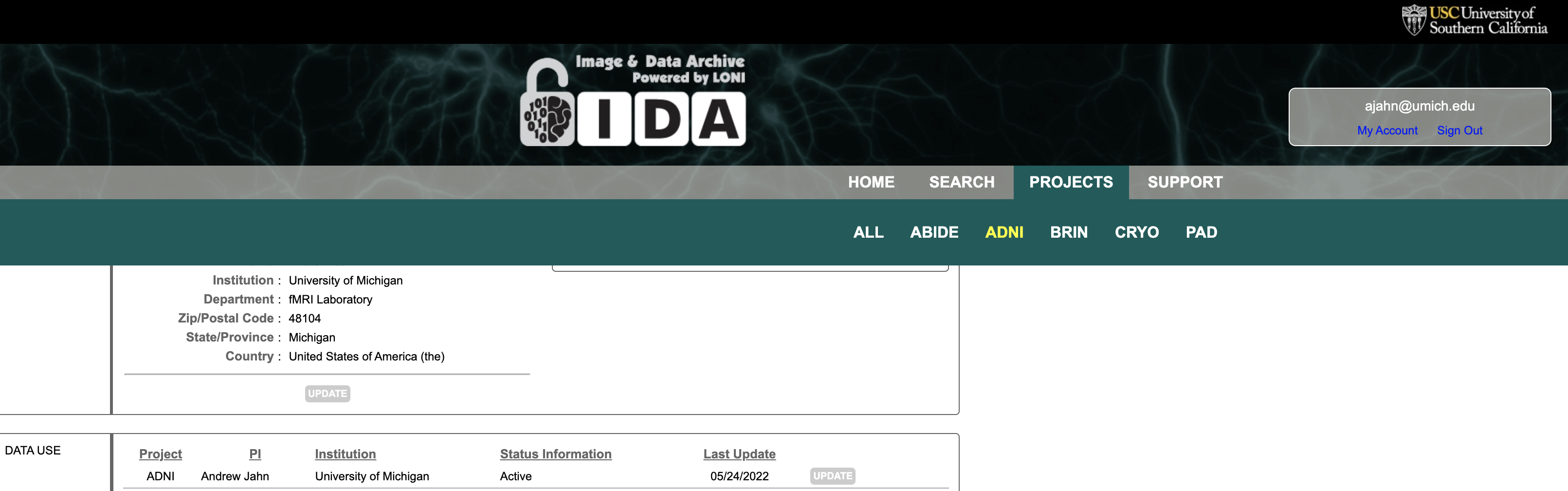Click the fMRI Laboratory department value
Image resolution: width=1568 pixels, height=491 pixels.
coord(330,299)
